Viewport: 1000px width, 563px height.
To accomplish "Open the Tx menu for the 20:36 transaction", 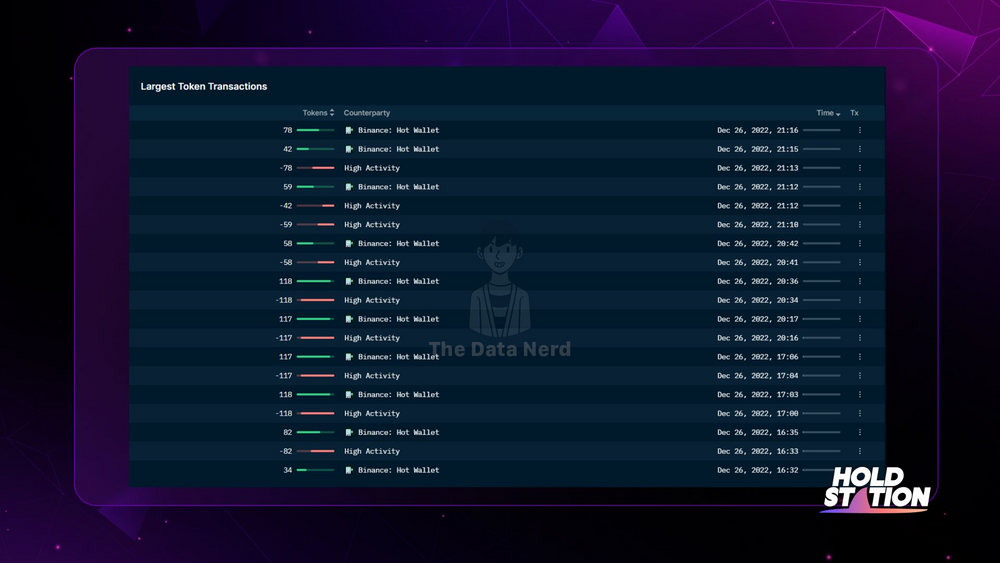I will pos(860,281).
